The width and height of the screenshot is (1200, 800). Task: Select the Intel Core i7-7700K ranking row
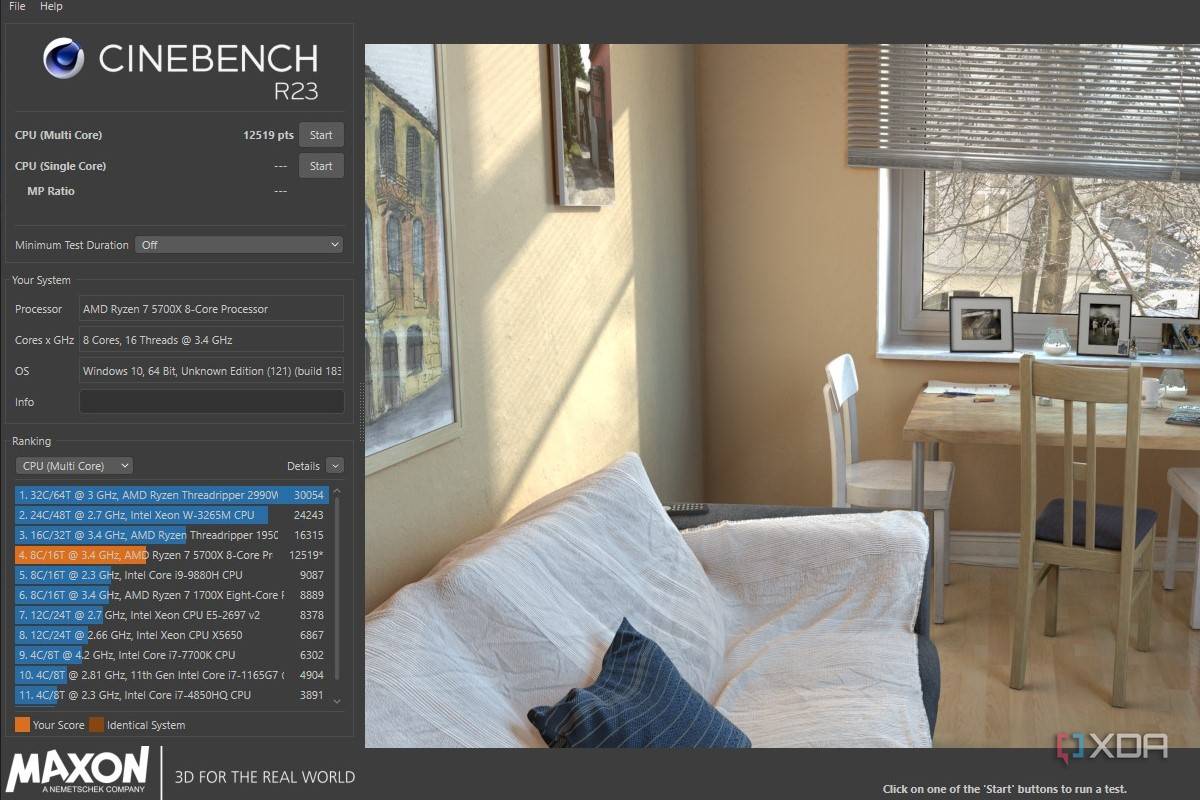point(171,655)
